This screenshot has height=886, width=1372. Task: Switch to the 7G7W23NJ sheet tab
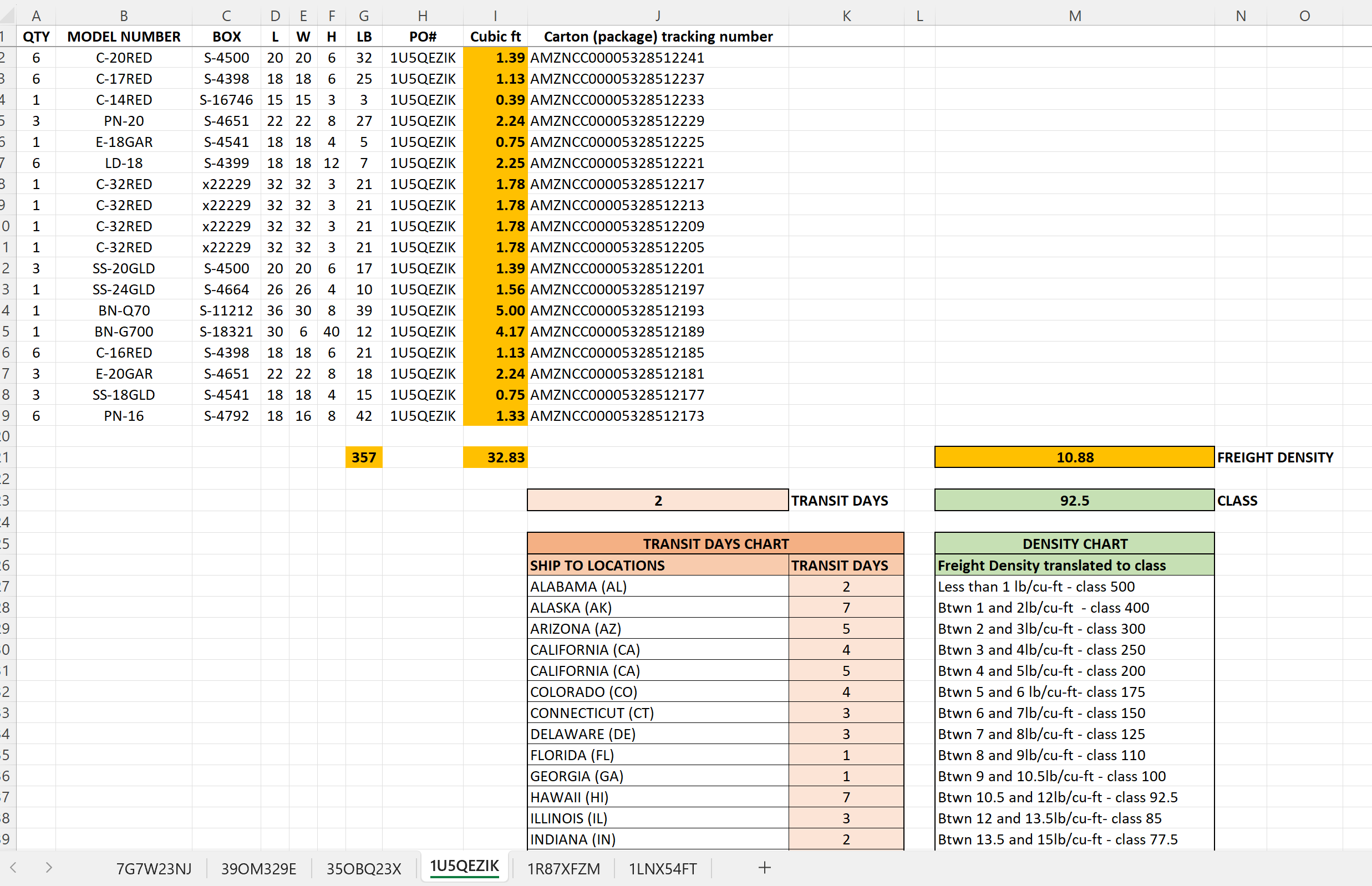pyautogui.click(x=154, y=868)
